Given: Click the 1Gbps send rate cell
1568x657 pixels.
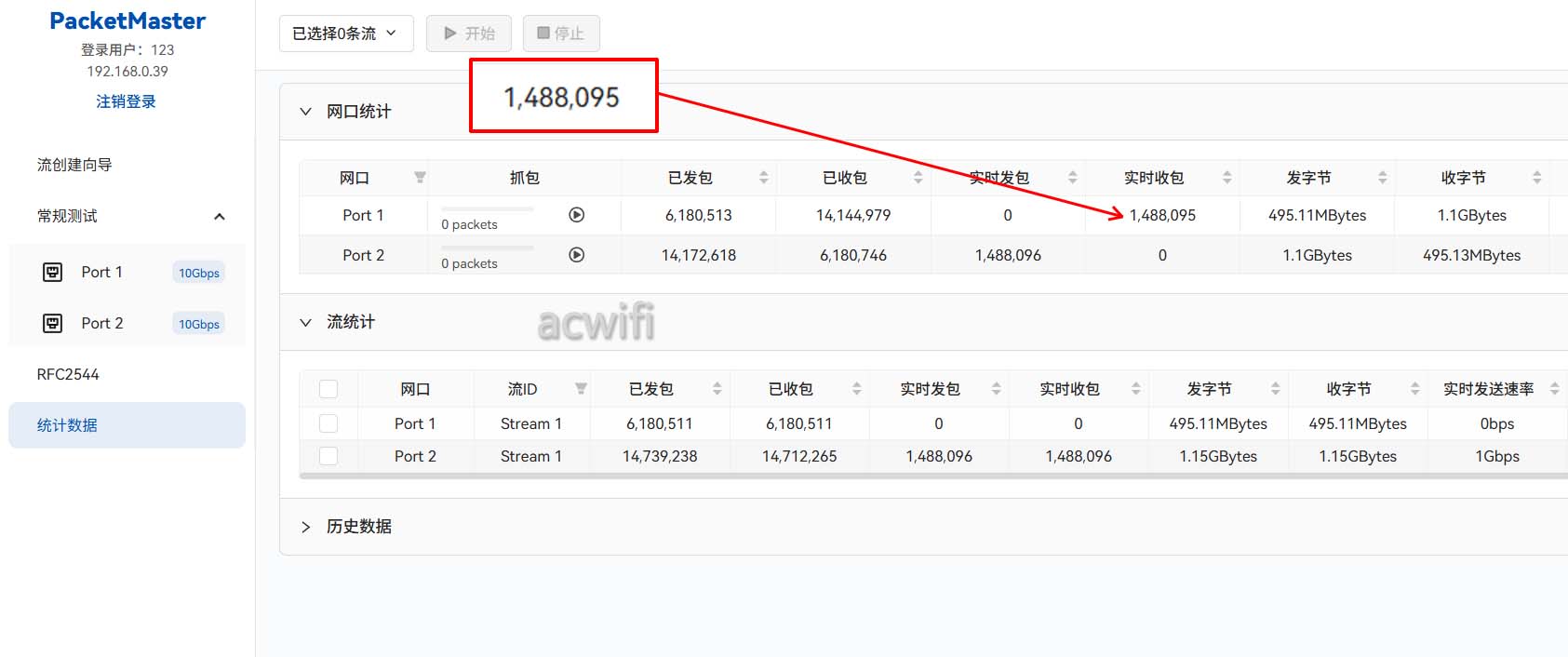Looking at the screenshot, I should pos(1497,456).
